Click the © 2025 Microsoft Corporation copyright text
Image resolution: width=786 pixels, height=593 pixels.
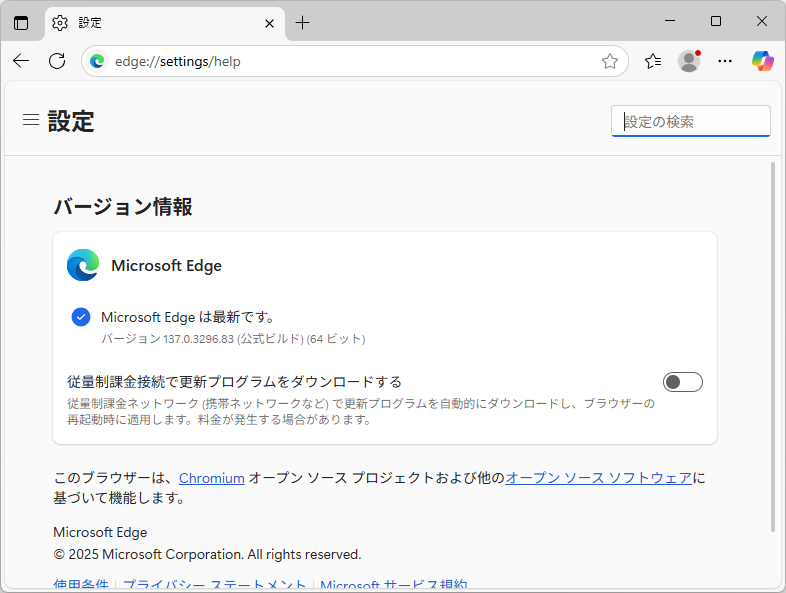207,554
